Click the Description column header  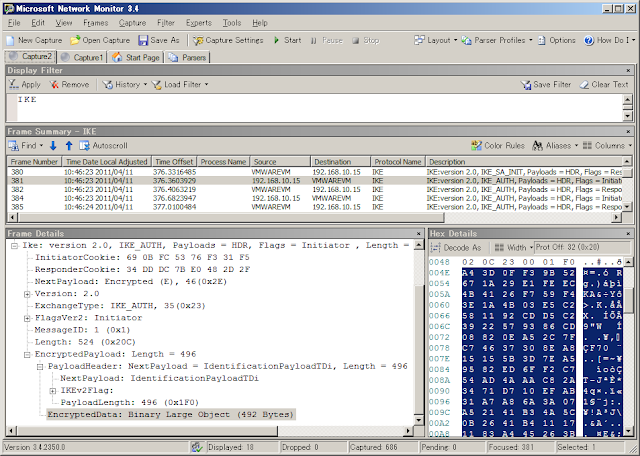click(x=524, y=162)
